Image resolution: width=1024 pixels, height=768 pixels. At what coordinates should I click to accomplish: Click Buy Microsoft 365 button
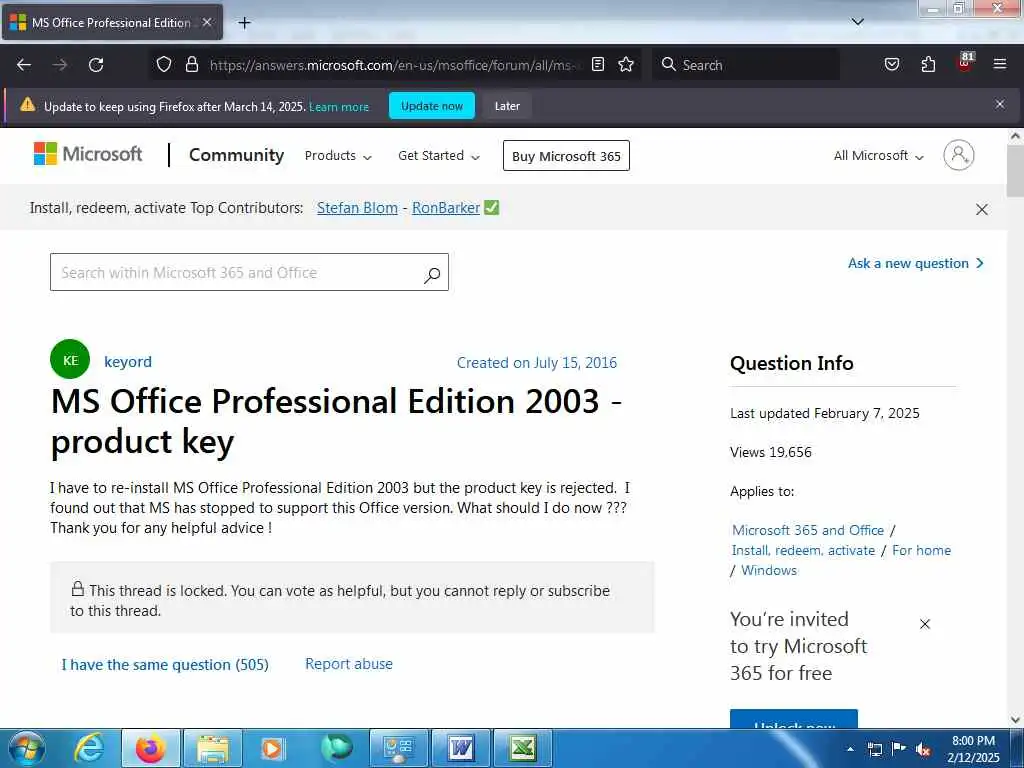[566, 156]
